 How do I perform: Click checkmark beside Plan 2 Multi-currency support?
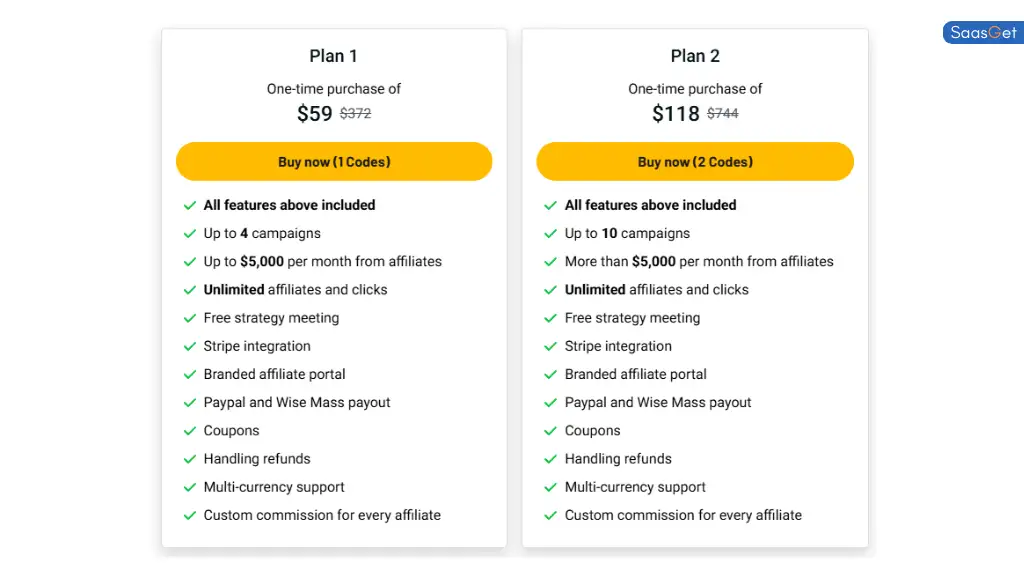pyautogui.click(x=551, y=487)
